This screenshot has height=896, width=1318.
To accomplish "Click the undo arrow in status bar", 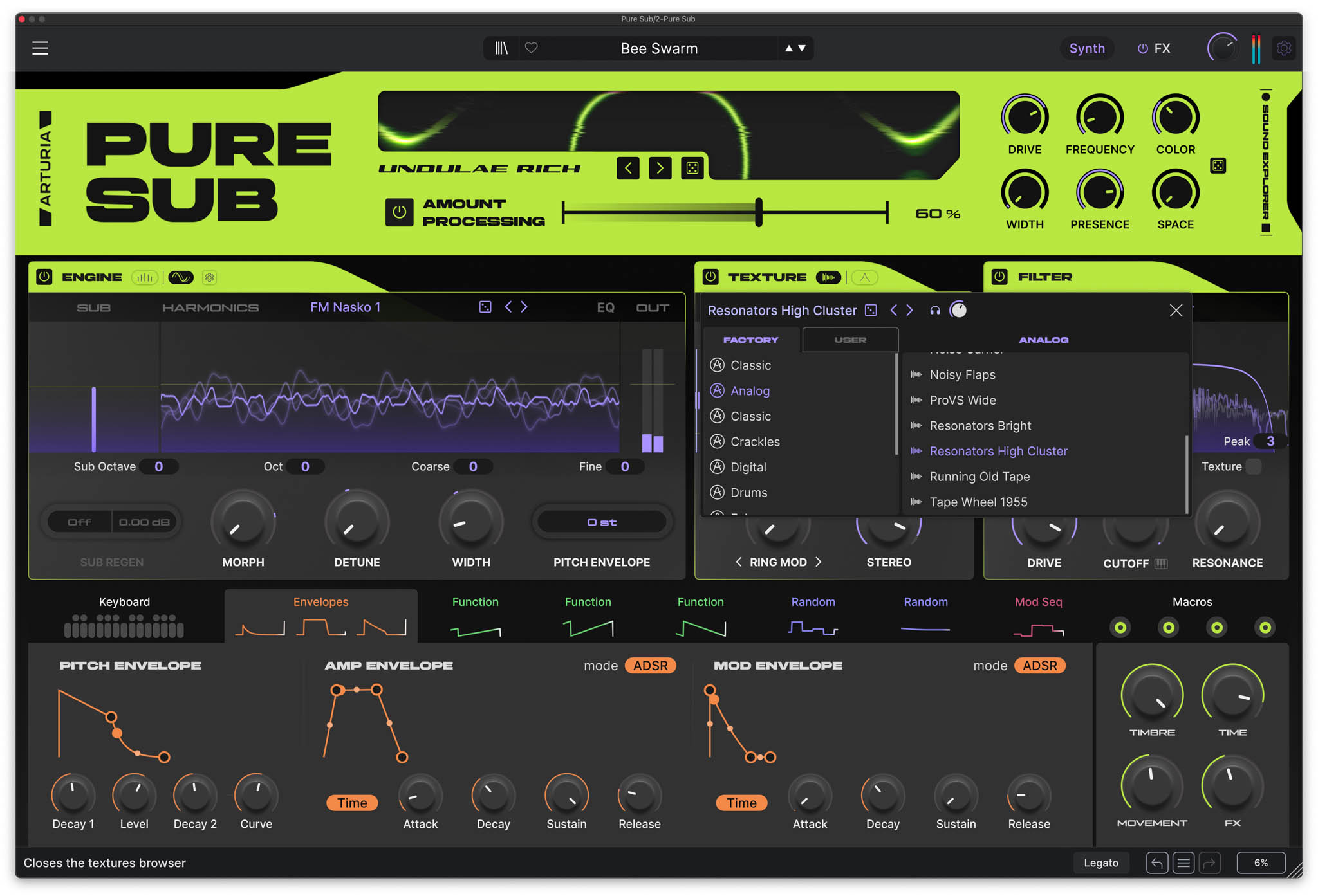I will 1156,863.
